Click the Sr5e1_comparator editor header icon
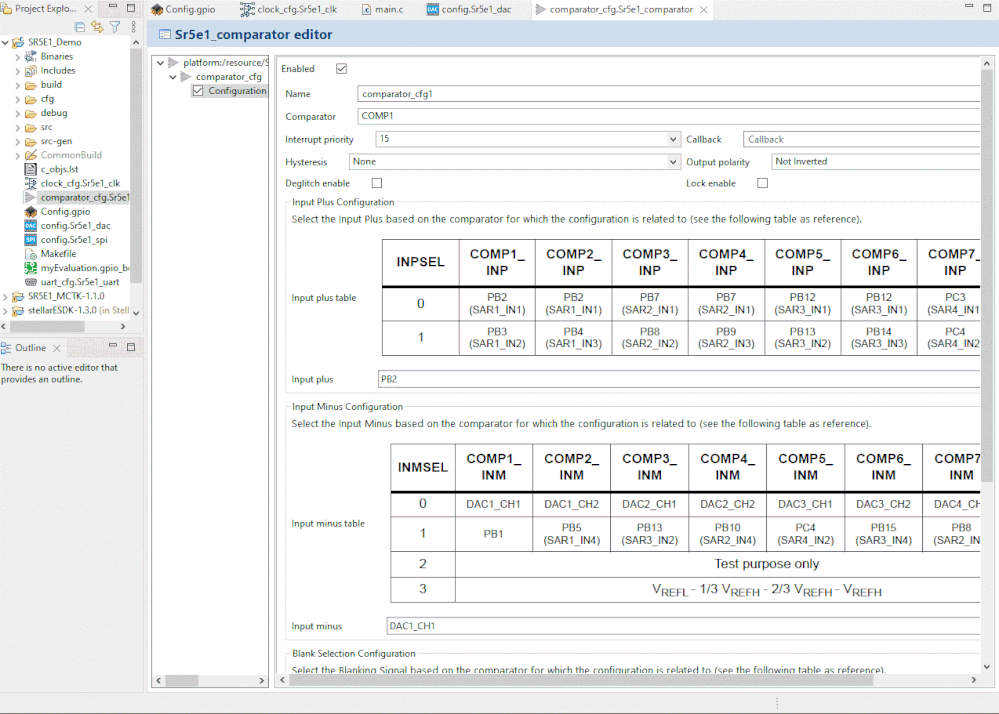 (165, 34)
